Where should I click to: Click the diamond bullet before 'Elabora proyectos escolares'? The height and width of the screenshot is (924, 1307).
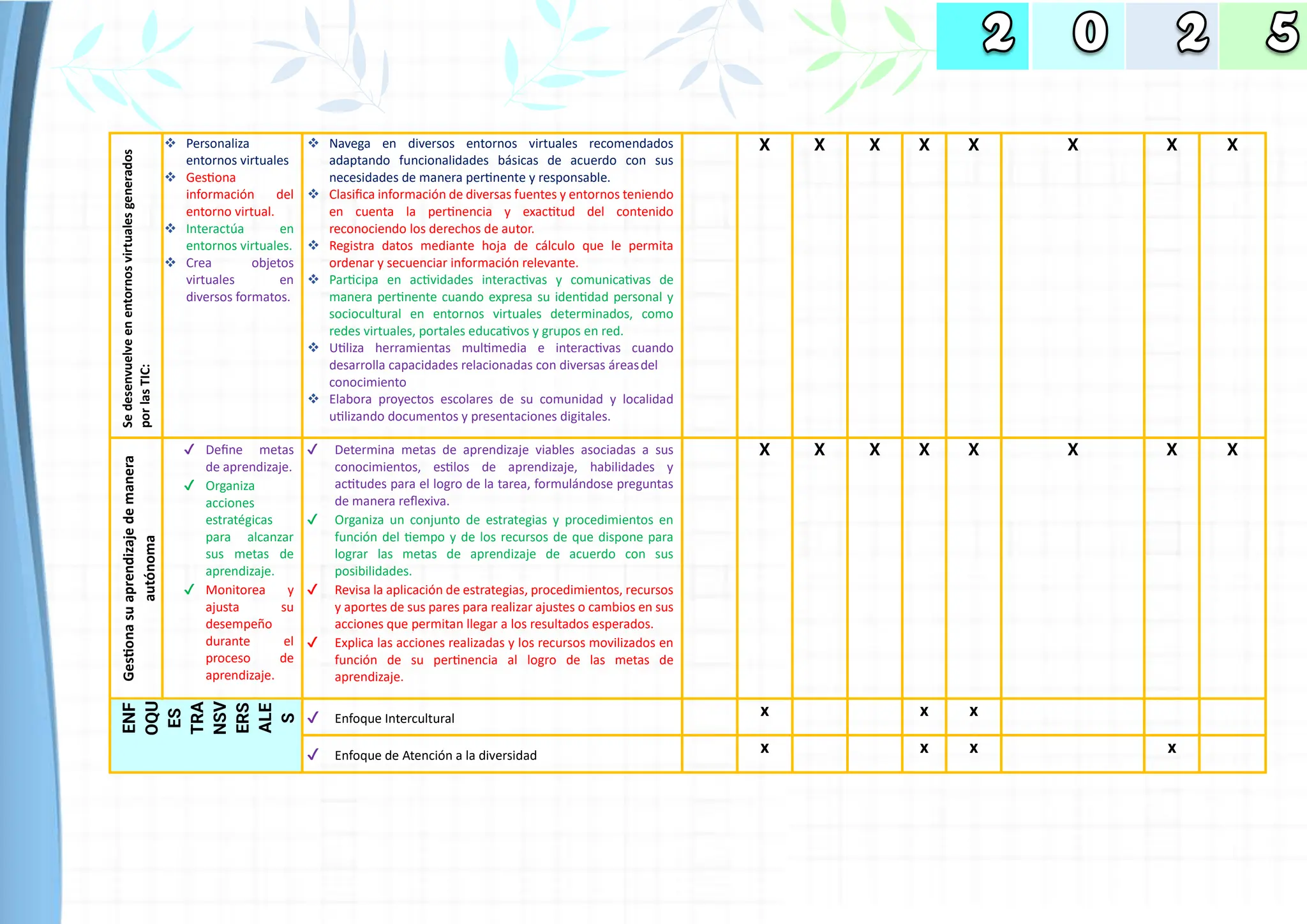click(313, 399)
